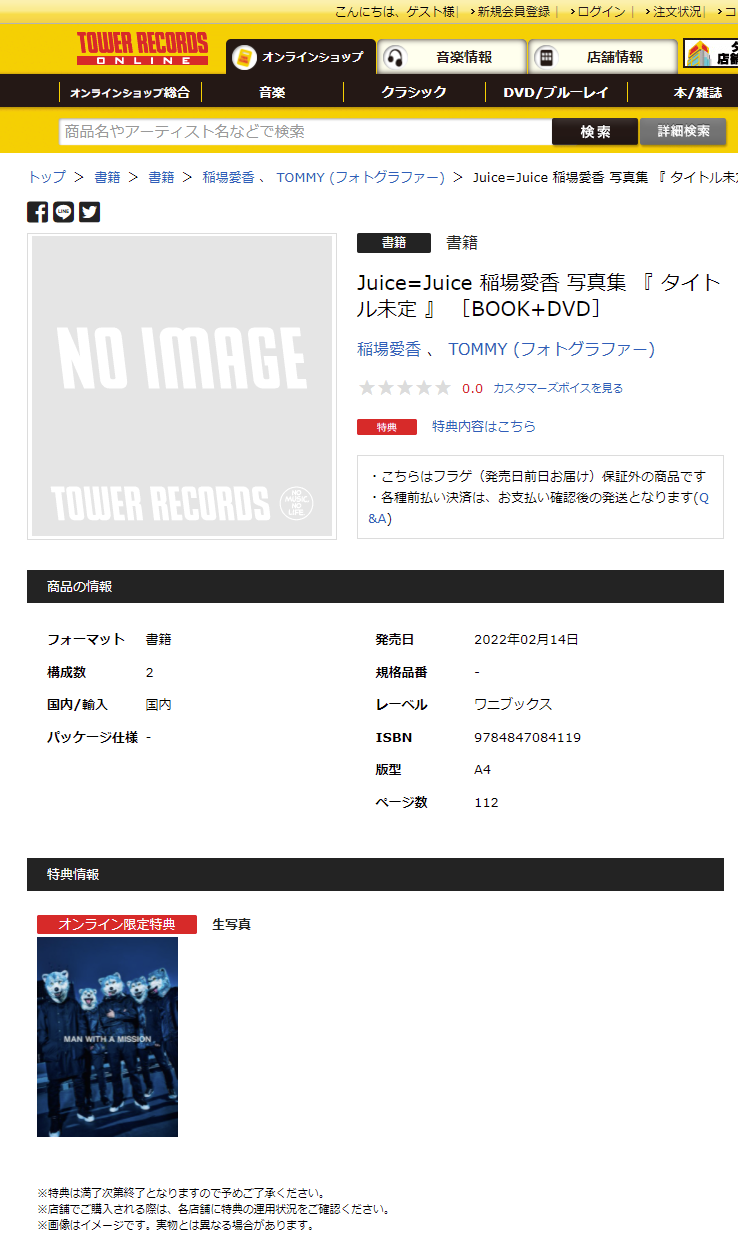Open the ログイン link

click(601, 11)
